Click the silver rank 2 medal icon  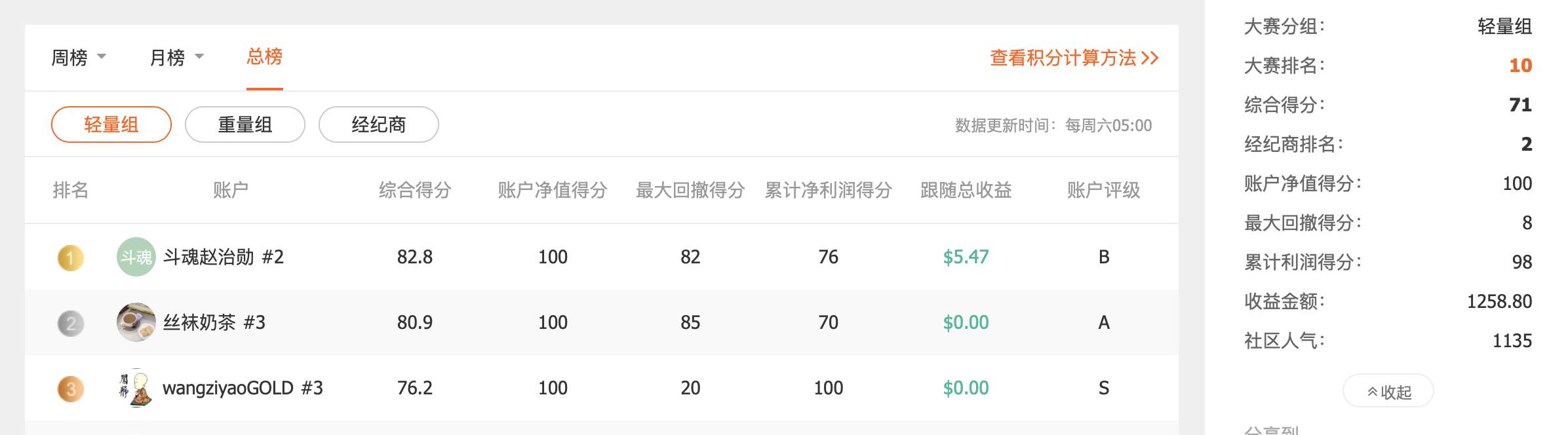coord(71,323)
